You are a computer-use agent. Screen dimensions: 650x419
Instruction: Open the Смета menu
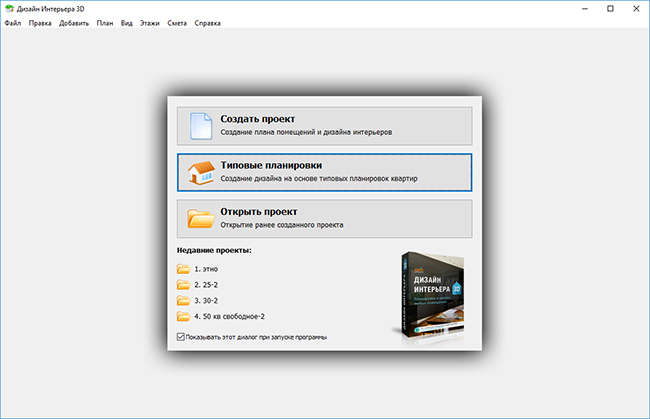pyautogui.click(x=177, y=23)
